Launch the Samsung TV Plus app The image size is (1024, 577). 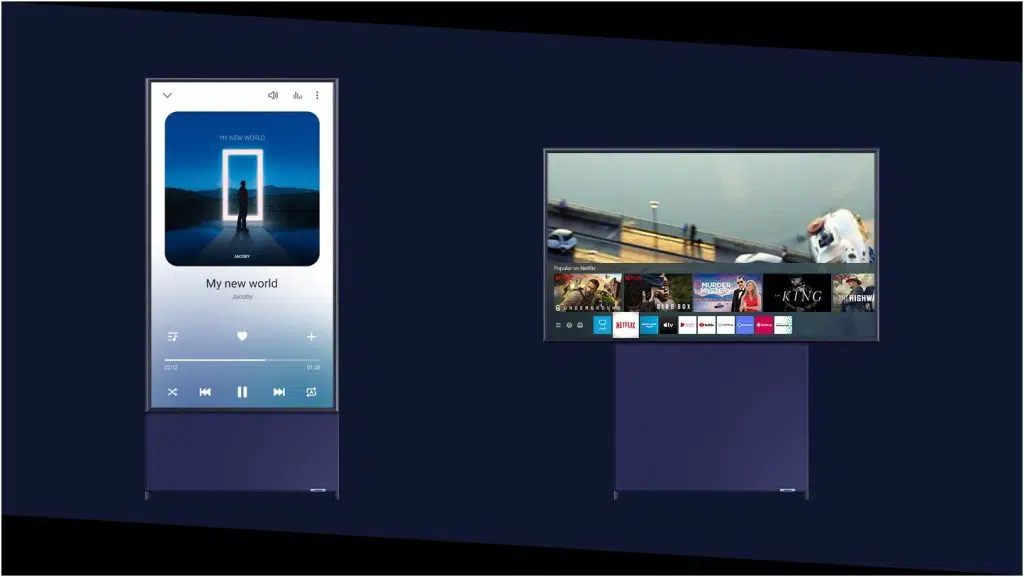click(602, 326)
